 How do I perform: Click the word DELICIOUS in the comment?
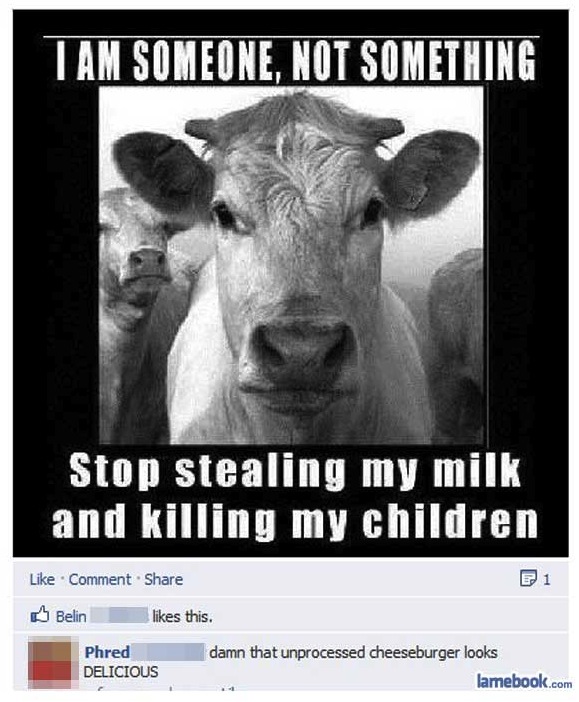[121, 672]
